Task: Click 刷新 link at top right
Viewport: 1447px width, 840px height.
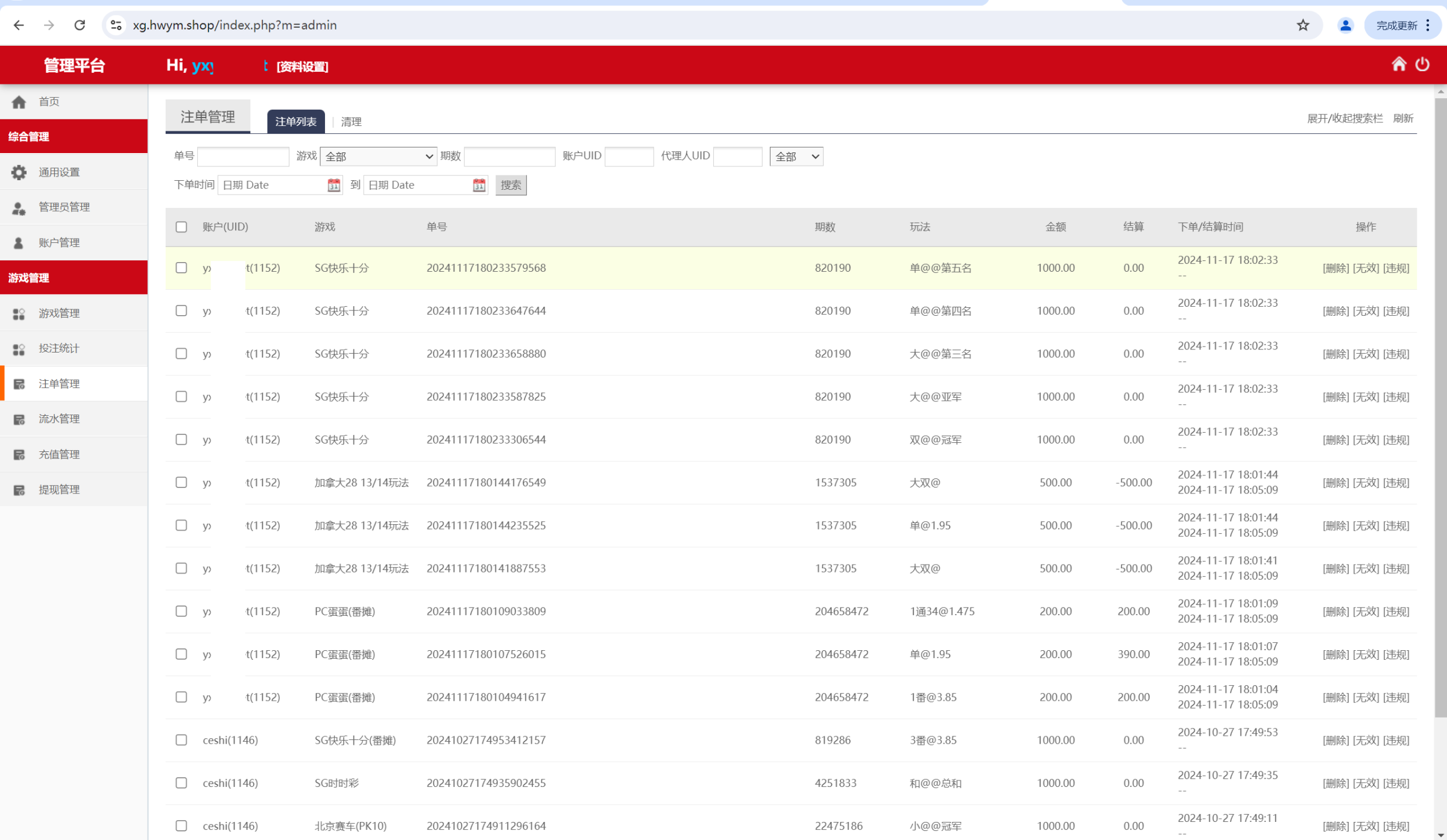Action: tap(1403, 118)
